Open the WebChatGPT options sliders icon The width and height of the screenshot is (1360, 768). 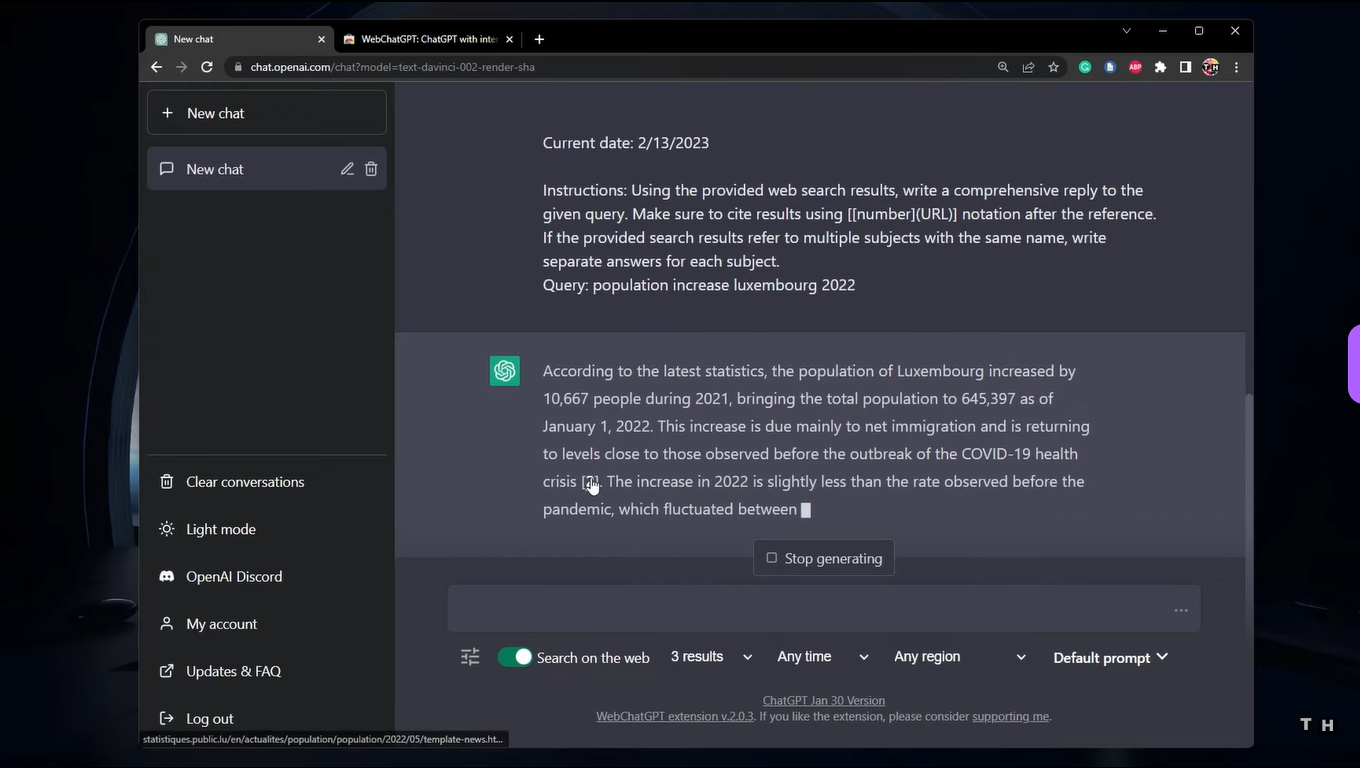(470, 657)
